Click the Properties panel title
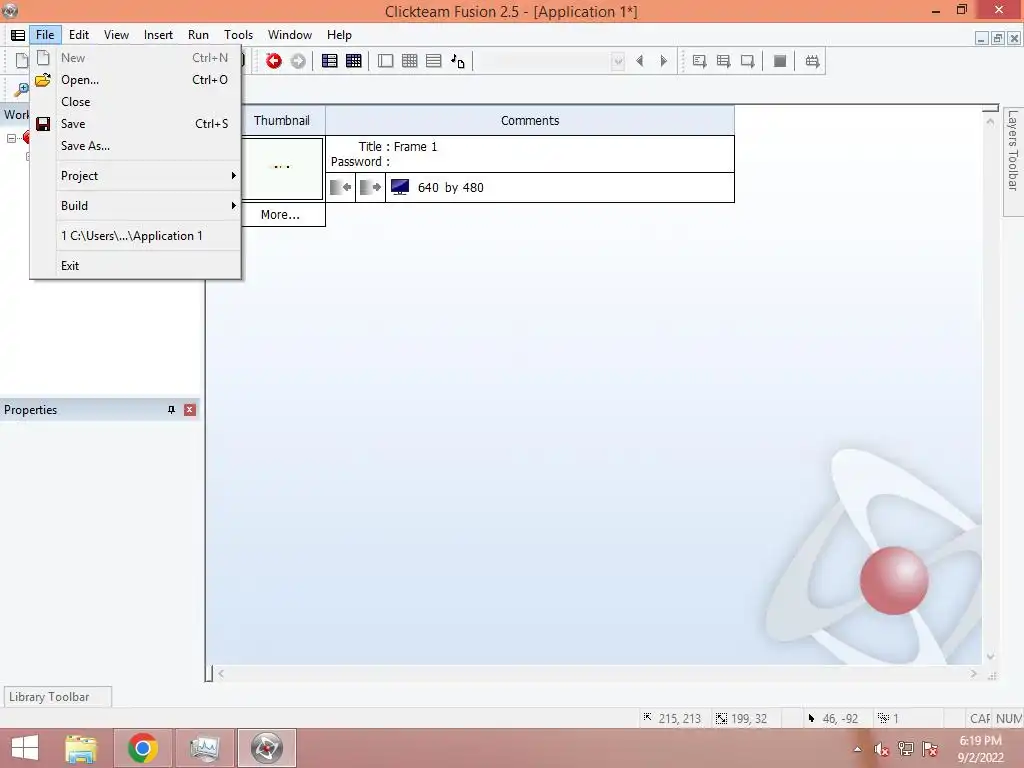 [31, 410]
